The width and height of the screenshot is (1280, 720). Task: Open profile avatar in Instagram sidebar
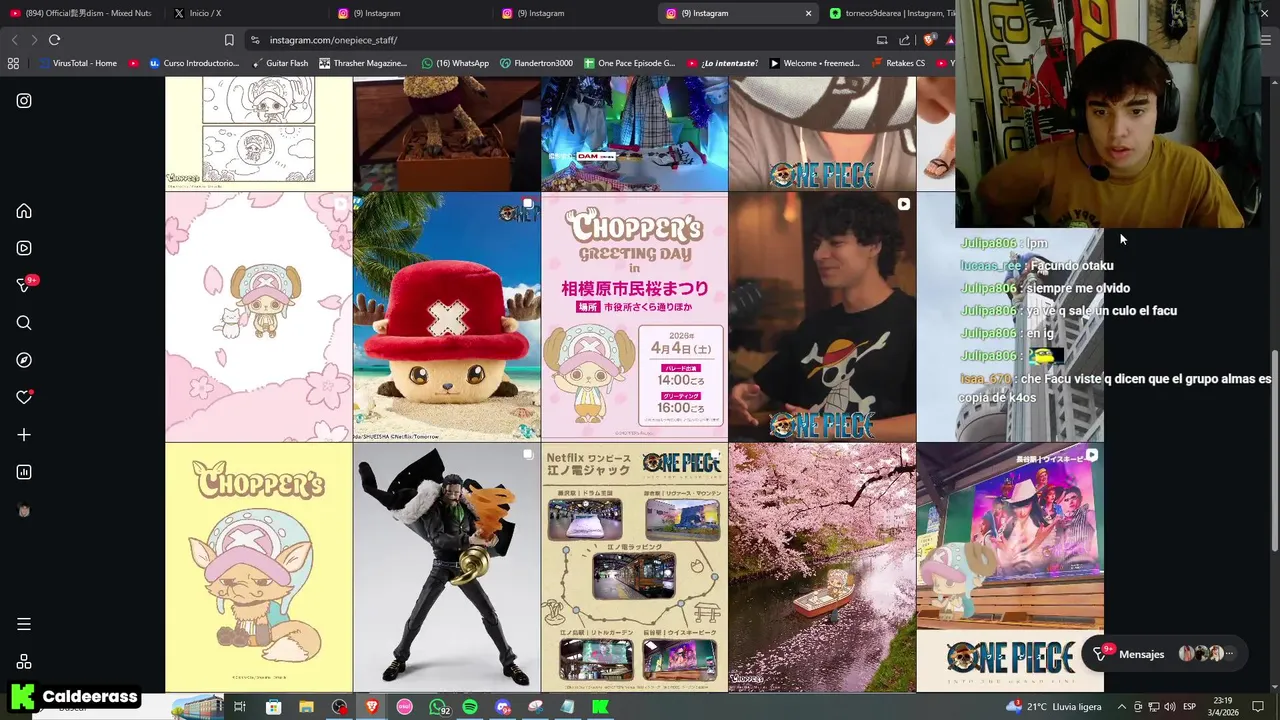(24, 510)
